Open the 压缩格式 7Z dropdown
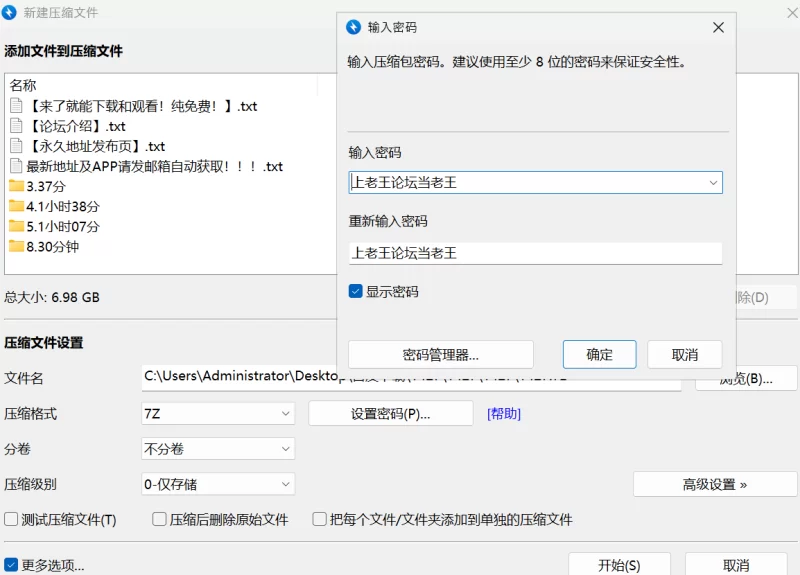Viewport: 800px width, 575px height. tap(218, 413)
